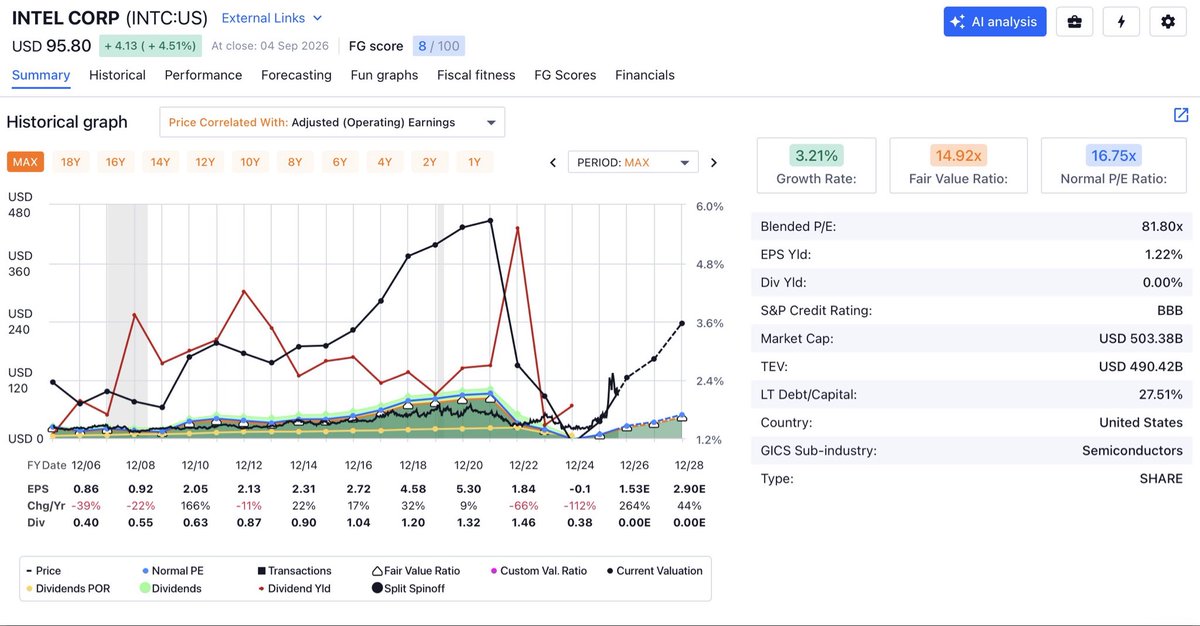Viewport: 1200px width, 626px height.
Task: Select the 10Y time range button
Action: [249, 162]
